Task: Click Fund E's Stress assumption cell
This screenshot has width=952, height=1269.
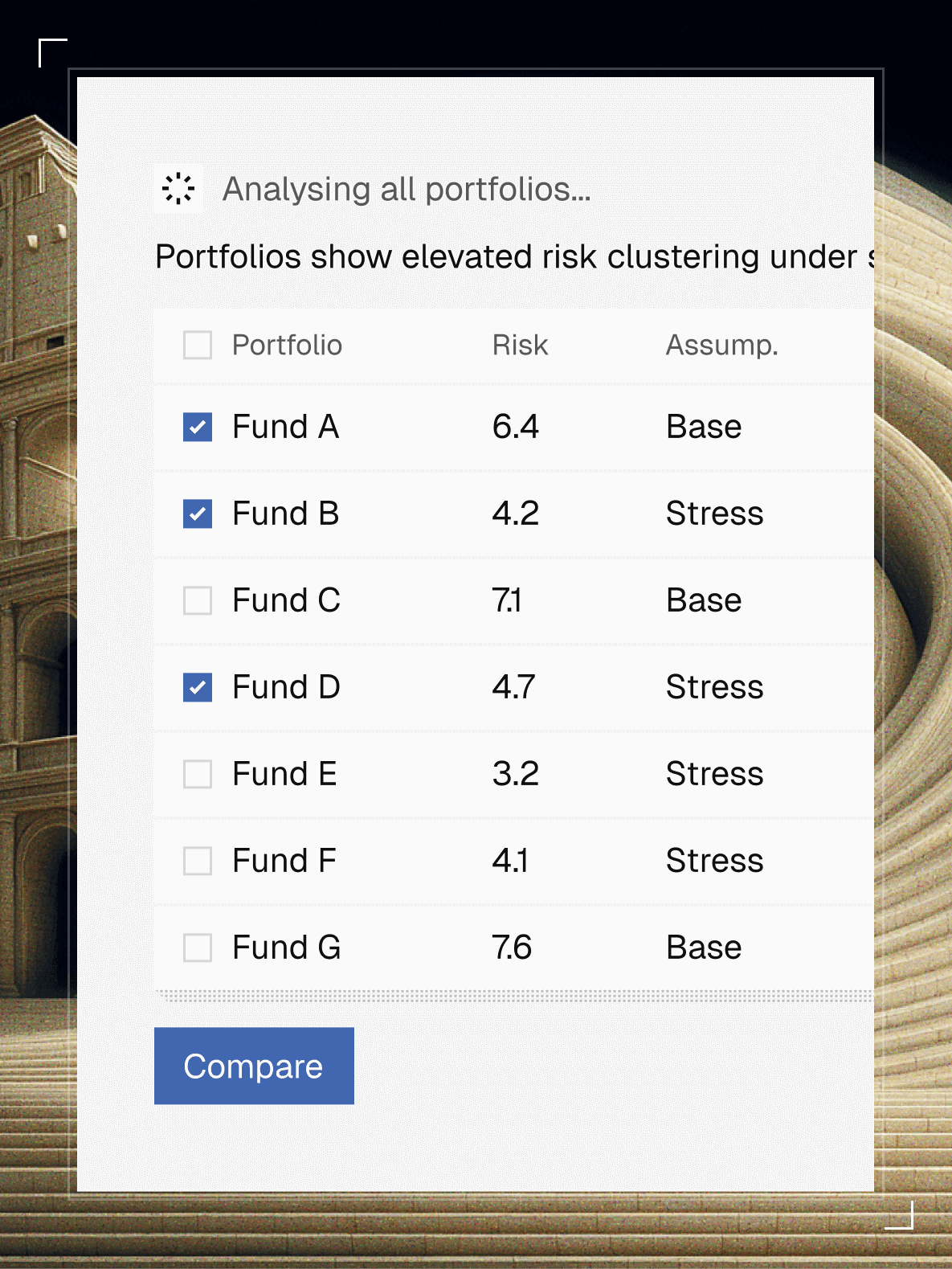Action: pos(714,774)
